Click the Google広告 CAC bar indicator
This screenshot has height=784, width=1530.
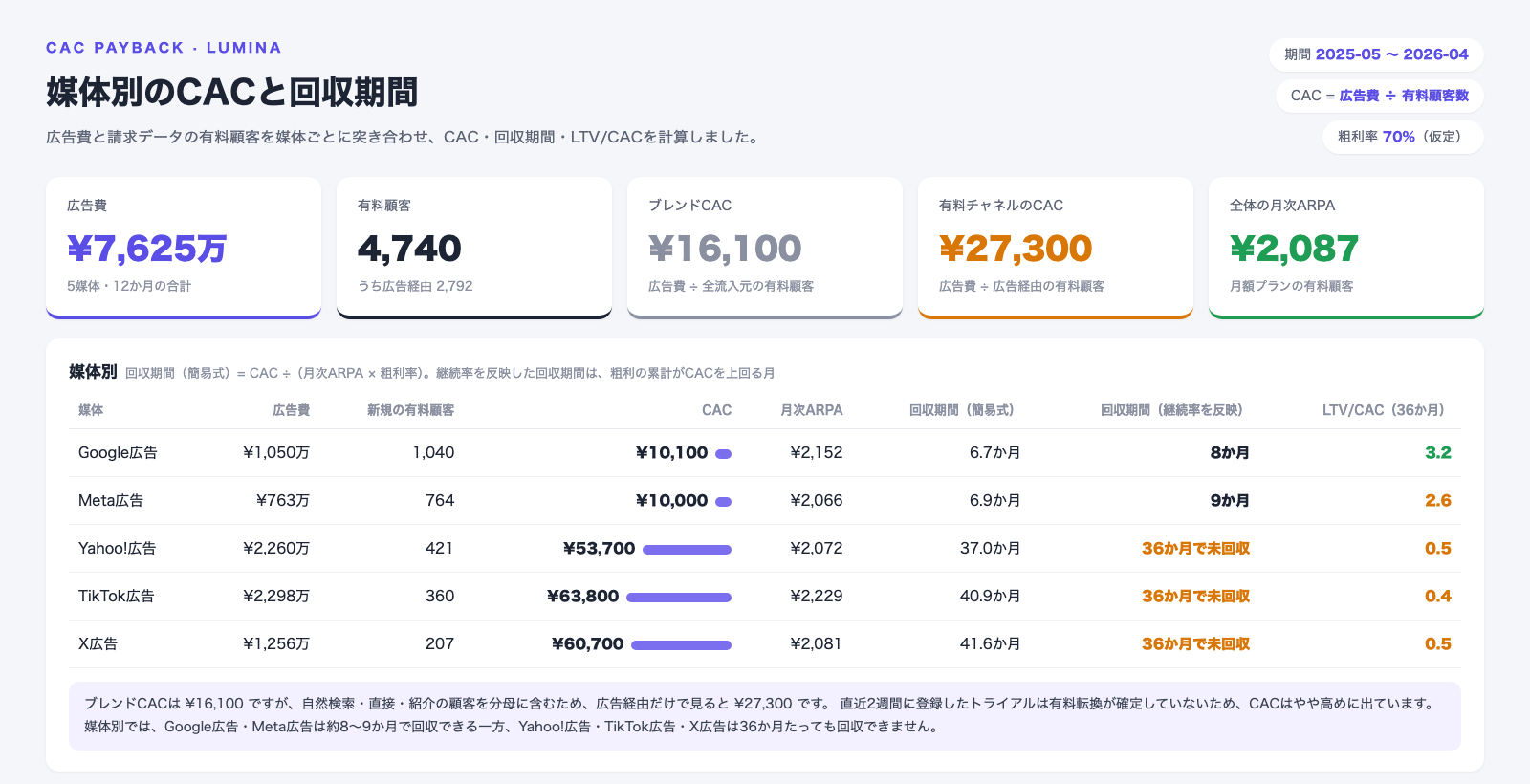pos(724,454)
